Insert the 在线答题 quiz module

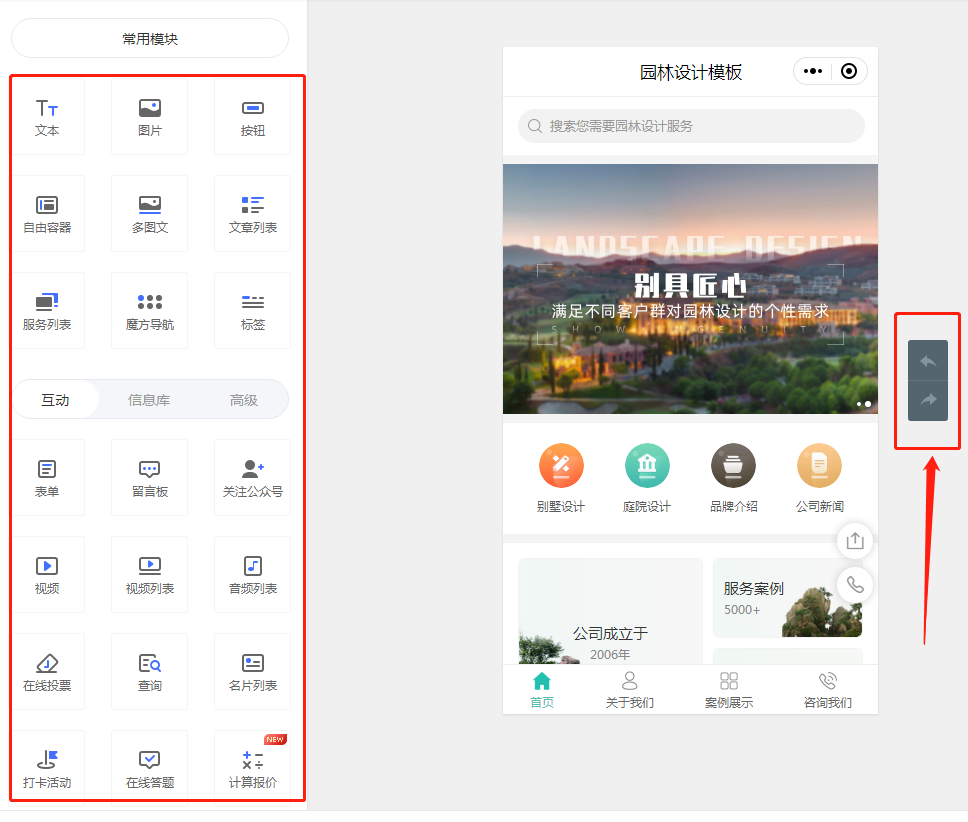(149, 768)
